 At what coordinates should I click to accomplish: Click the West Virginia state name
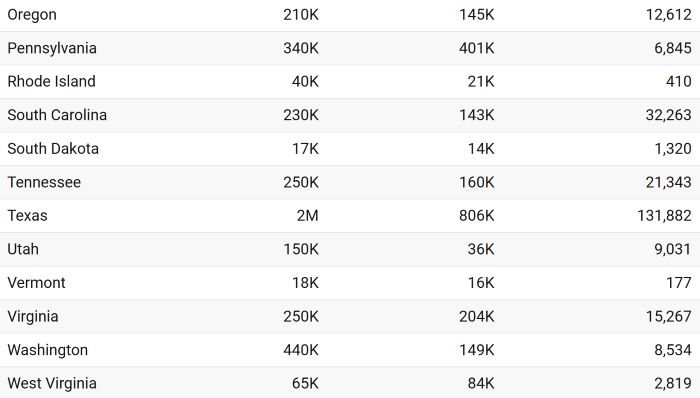click(x=52, y=383)
